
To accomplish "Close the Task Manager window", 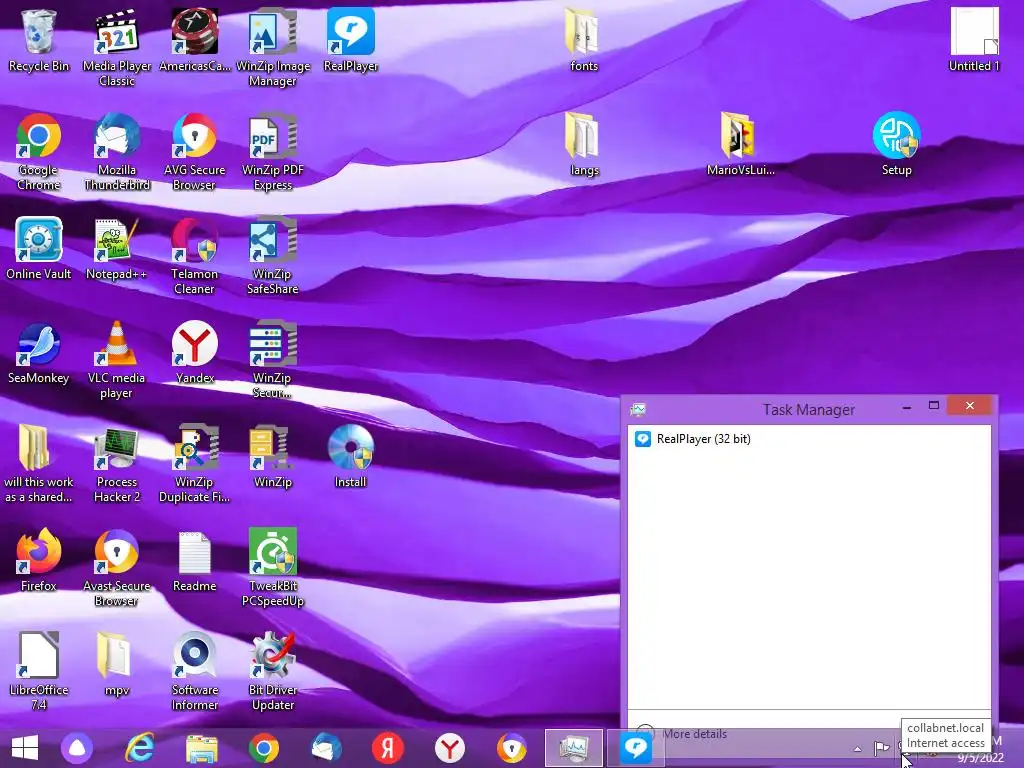I will pyautogui.click(x=970, y=406).
